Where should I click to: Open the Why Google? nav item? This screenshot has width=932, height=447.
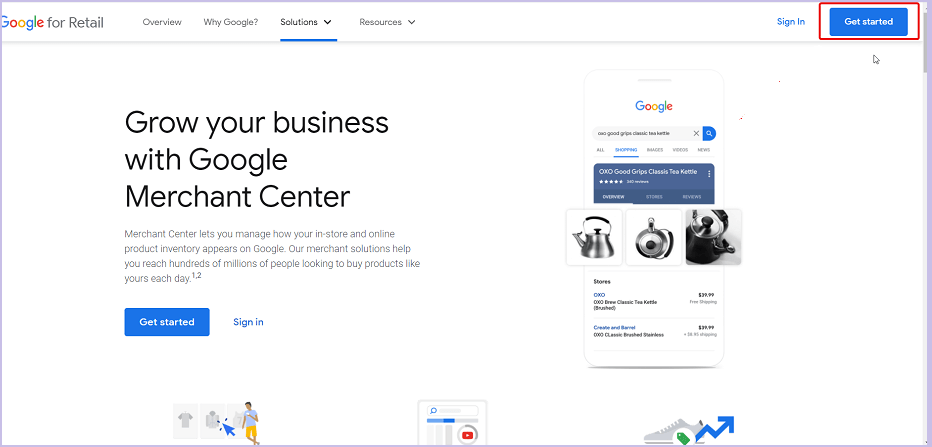(x=231, y=22)
